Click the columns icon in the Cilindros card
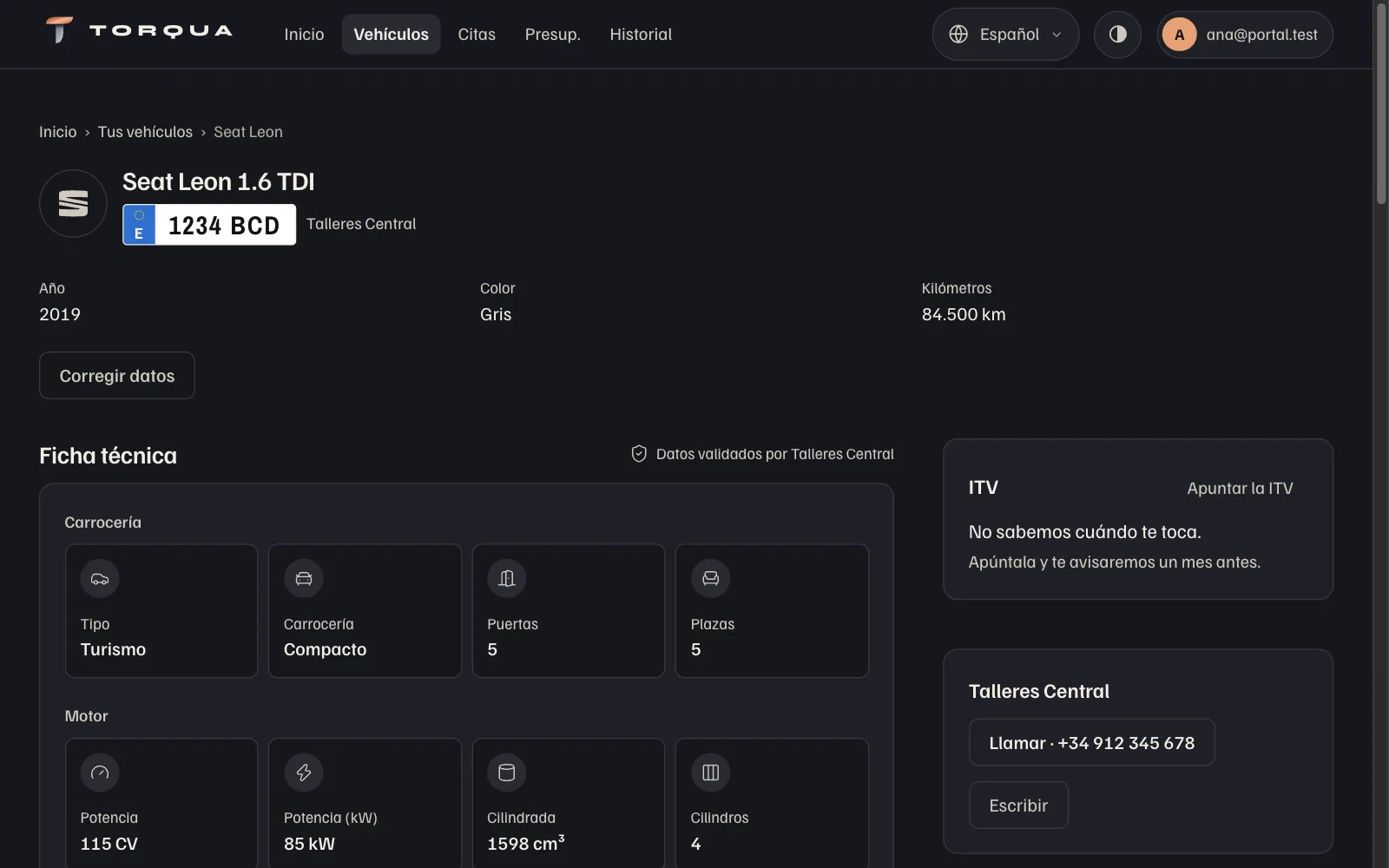Screen dimensions: 1389x868 pyautogui.click(x=710, y=773)
